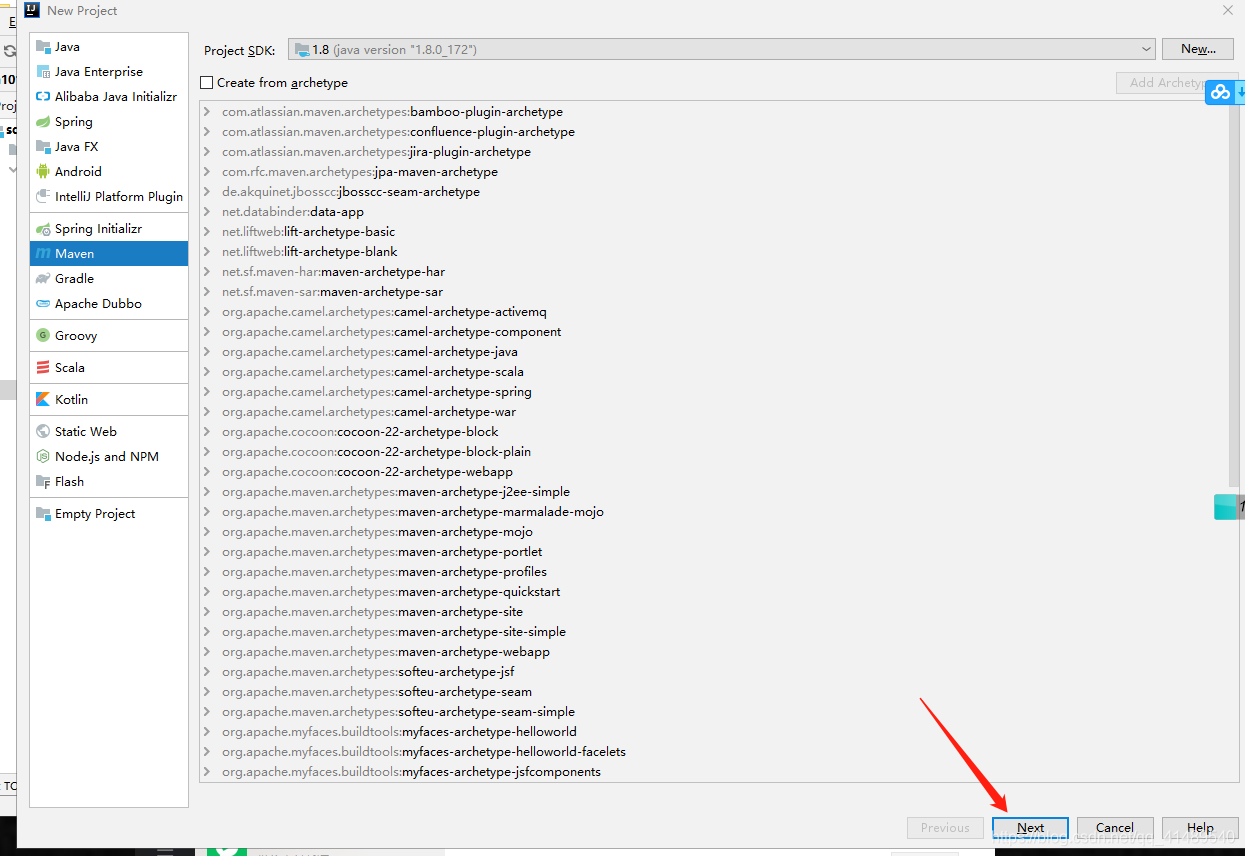Screen dimensions: 1245x856
Task: Select the Groovy green G icon
Action: (43, 336)
